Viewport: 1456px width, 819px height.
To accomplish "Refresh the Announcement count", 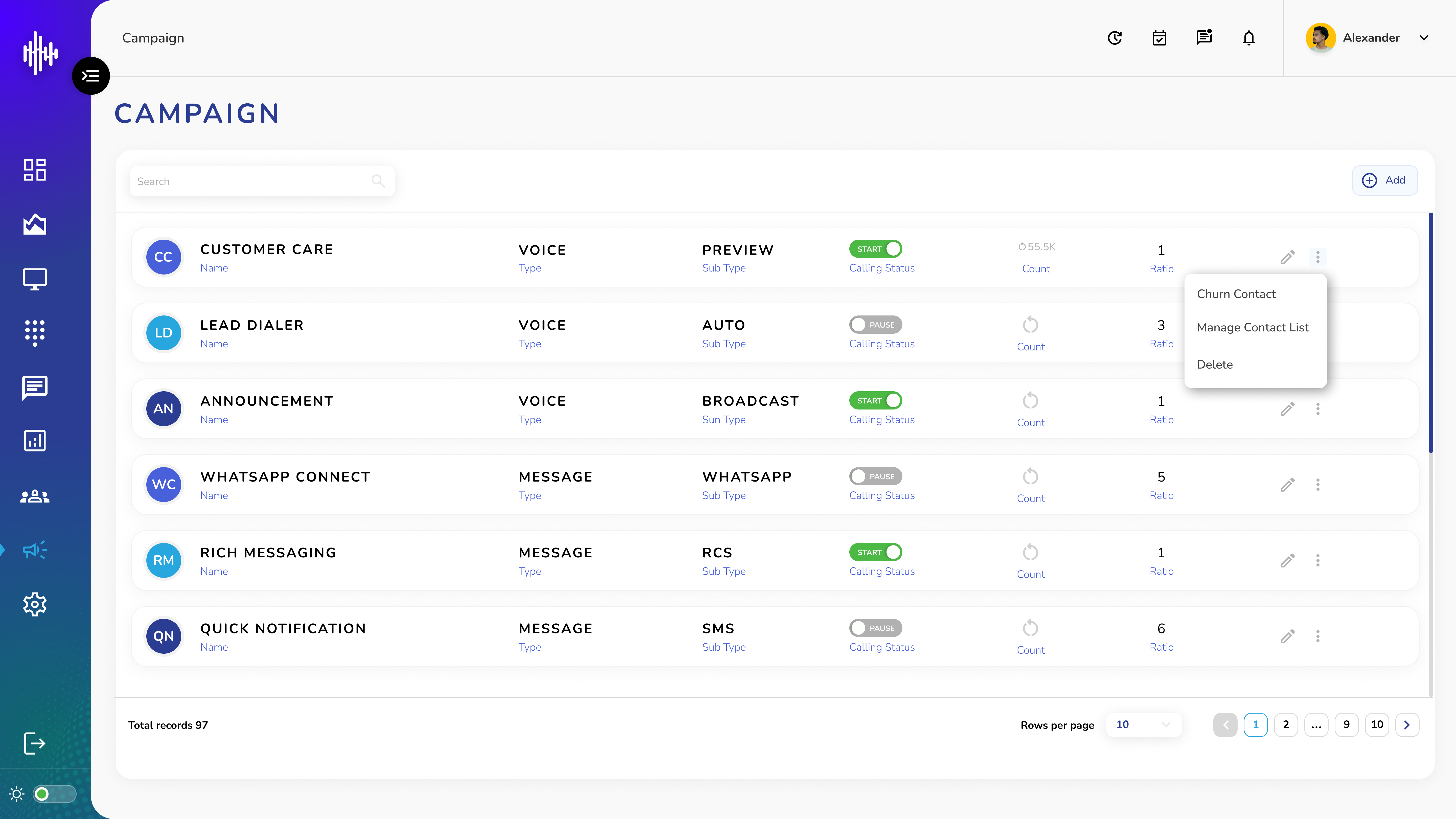I will point(1030,400).
